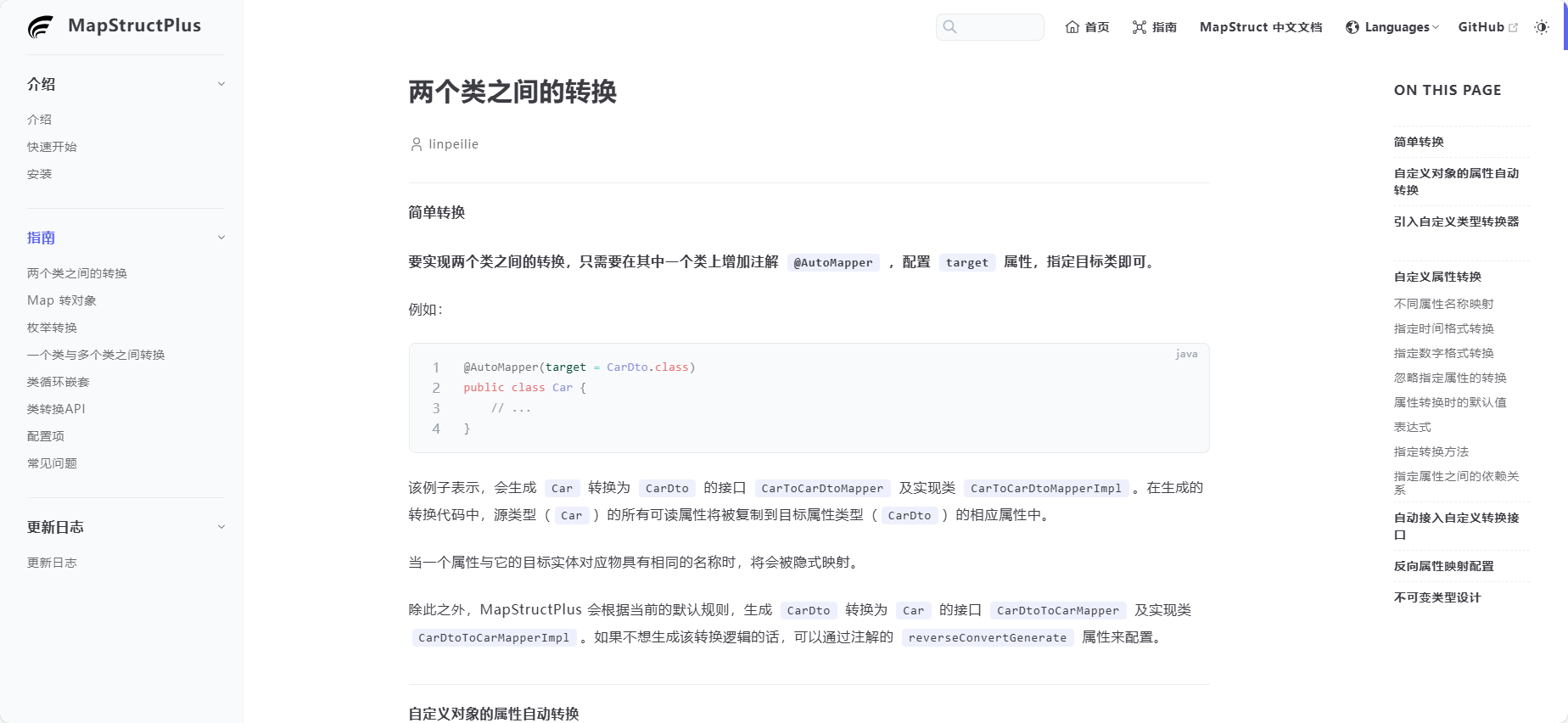1568x723 pixels.
Task: Select 两个类之间的转换 in the sidebar
Action: (77, 273)
